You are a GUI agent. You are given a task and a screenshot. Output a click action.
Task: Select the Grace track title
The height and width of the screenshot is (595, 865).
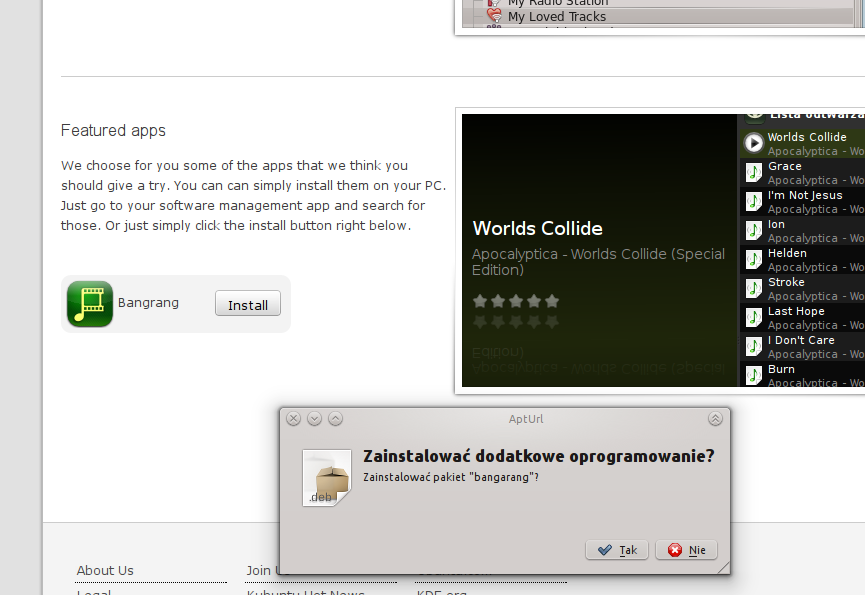pos(784,166)
